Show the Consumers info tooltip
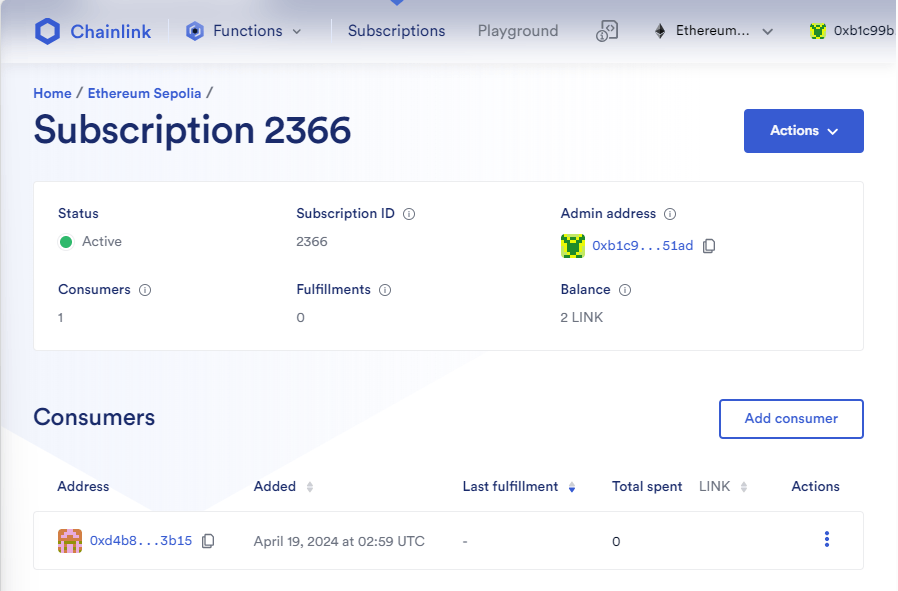Image resolution: width=898 pixels, height=591 pixels. pos(145,290)
